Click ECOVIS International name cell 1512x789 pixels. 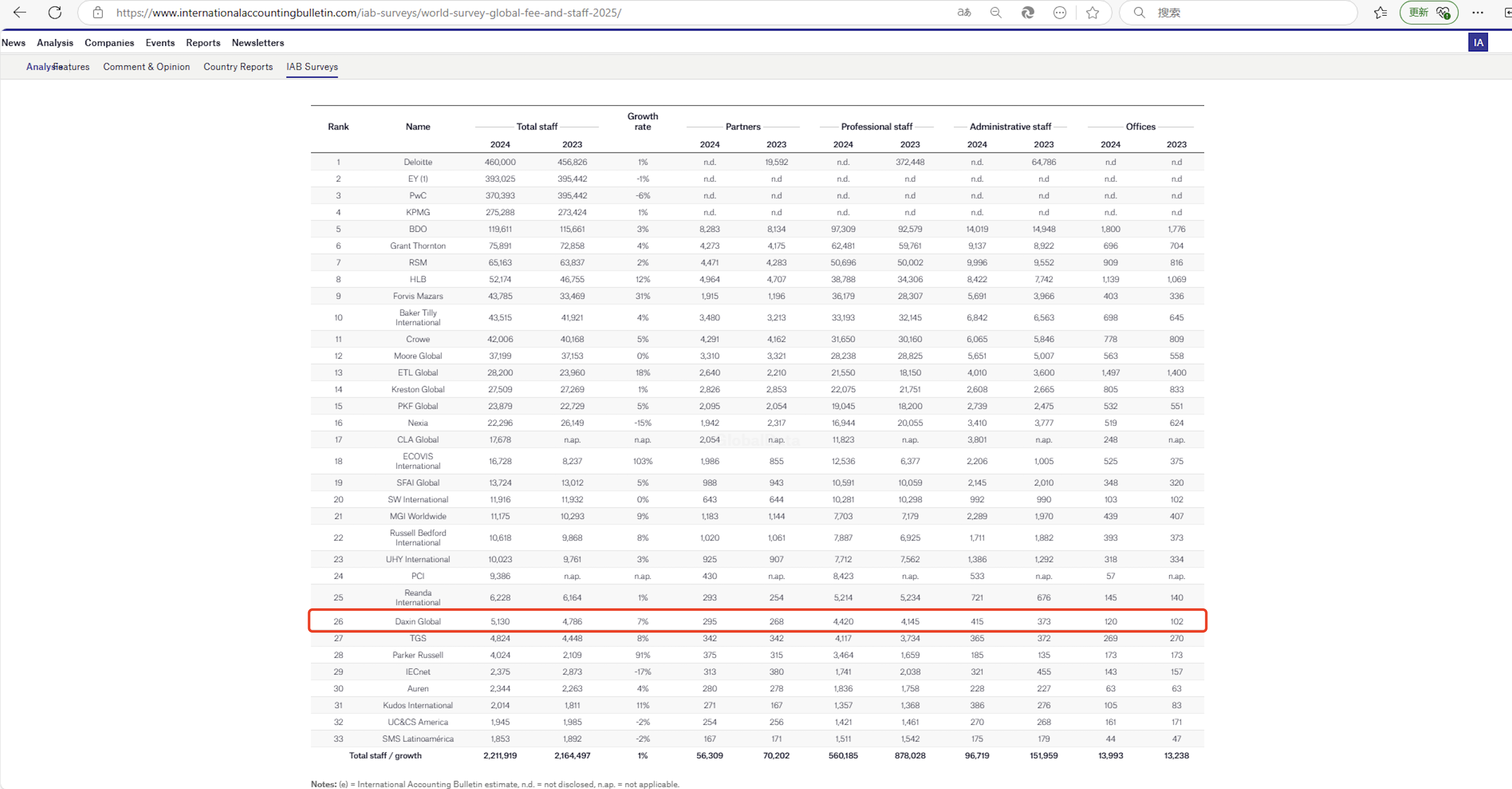(x=418, y=461)
